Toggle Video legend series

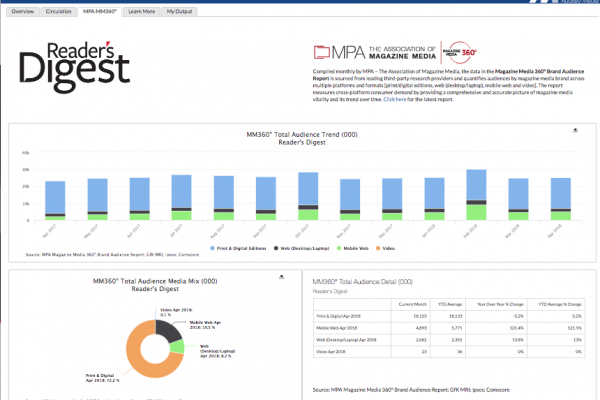[x=385, y=248]
